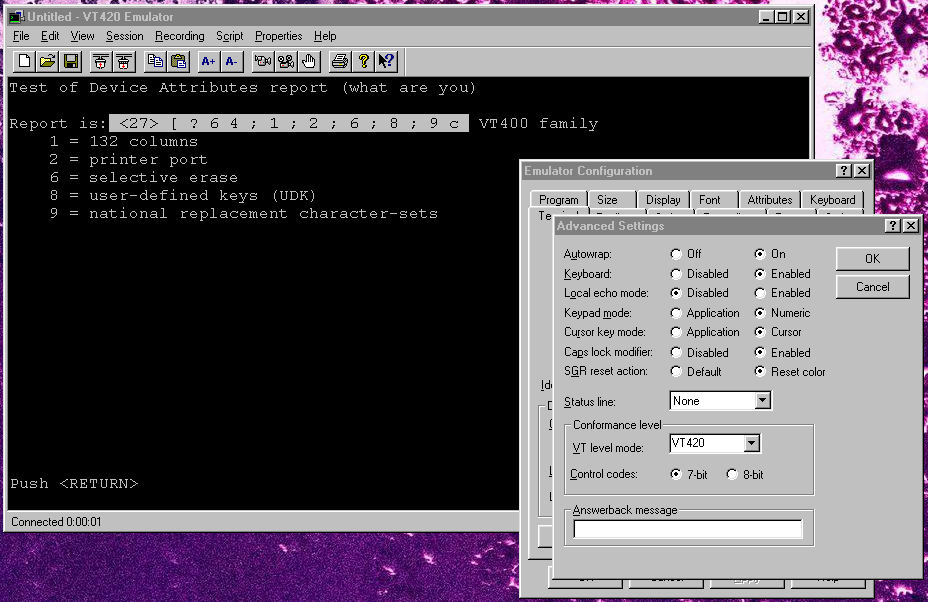The height and width of the screenshot is (602, 928).
Task: Click the Save floppy disk icon
Action: [71, 61]
